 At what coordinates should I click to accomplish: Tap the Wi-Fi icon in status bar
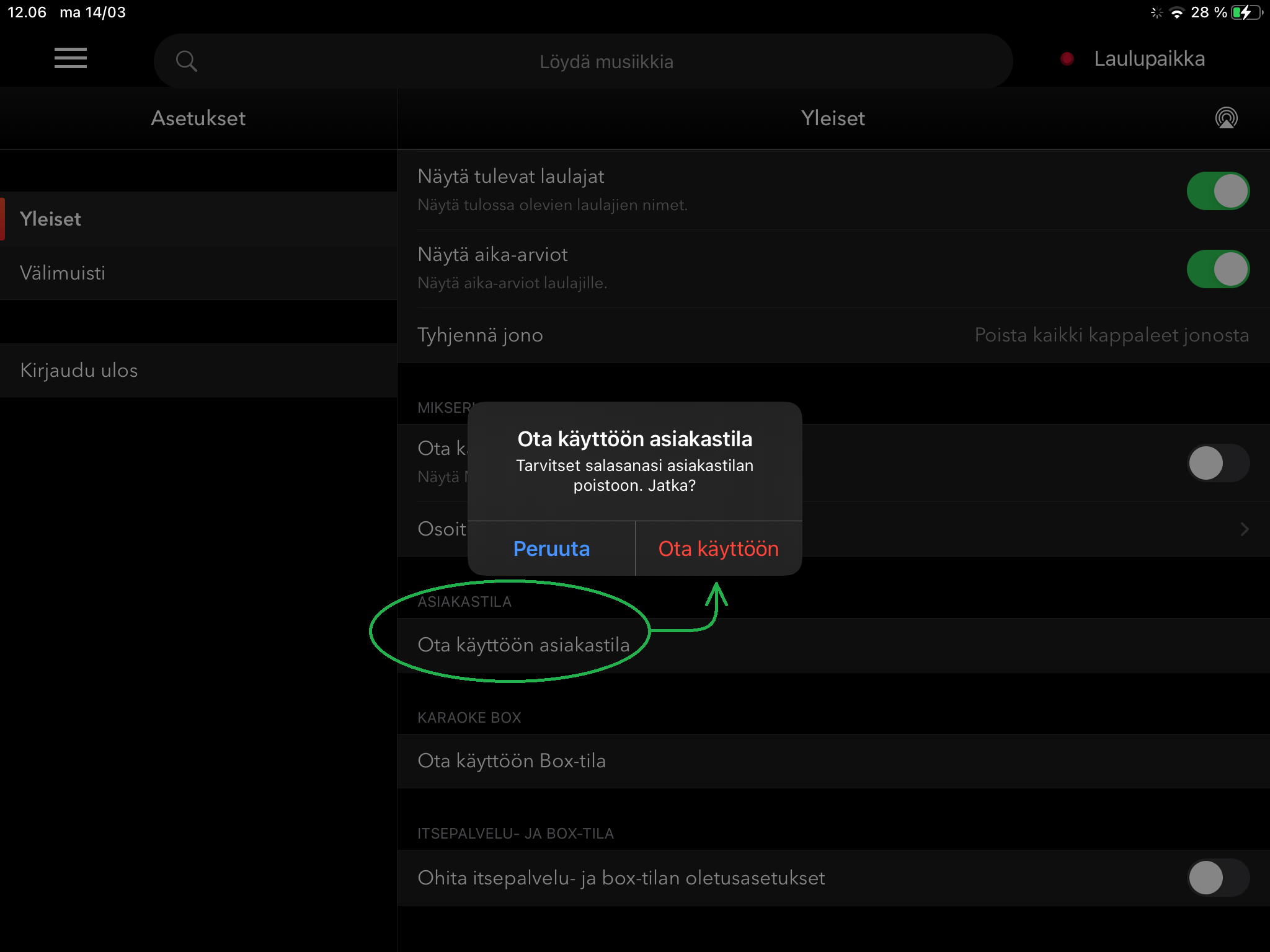pos(1176,12)
